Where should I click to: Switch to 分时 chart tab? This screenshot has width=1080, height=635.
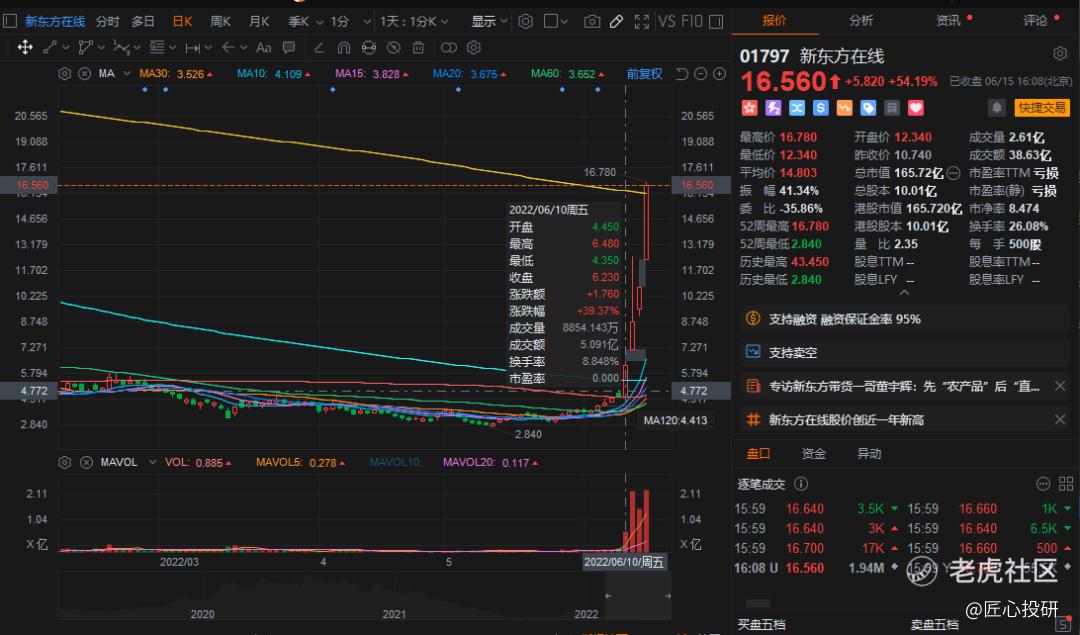pyautogui.click(x=107, y=22)
